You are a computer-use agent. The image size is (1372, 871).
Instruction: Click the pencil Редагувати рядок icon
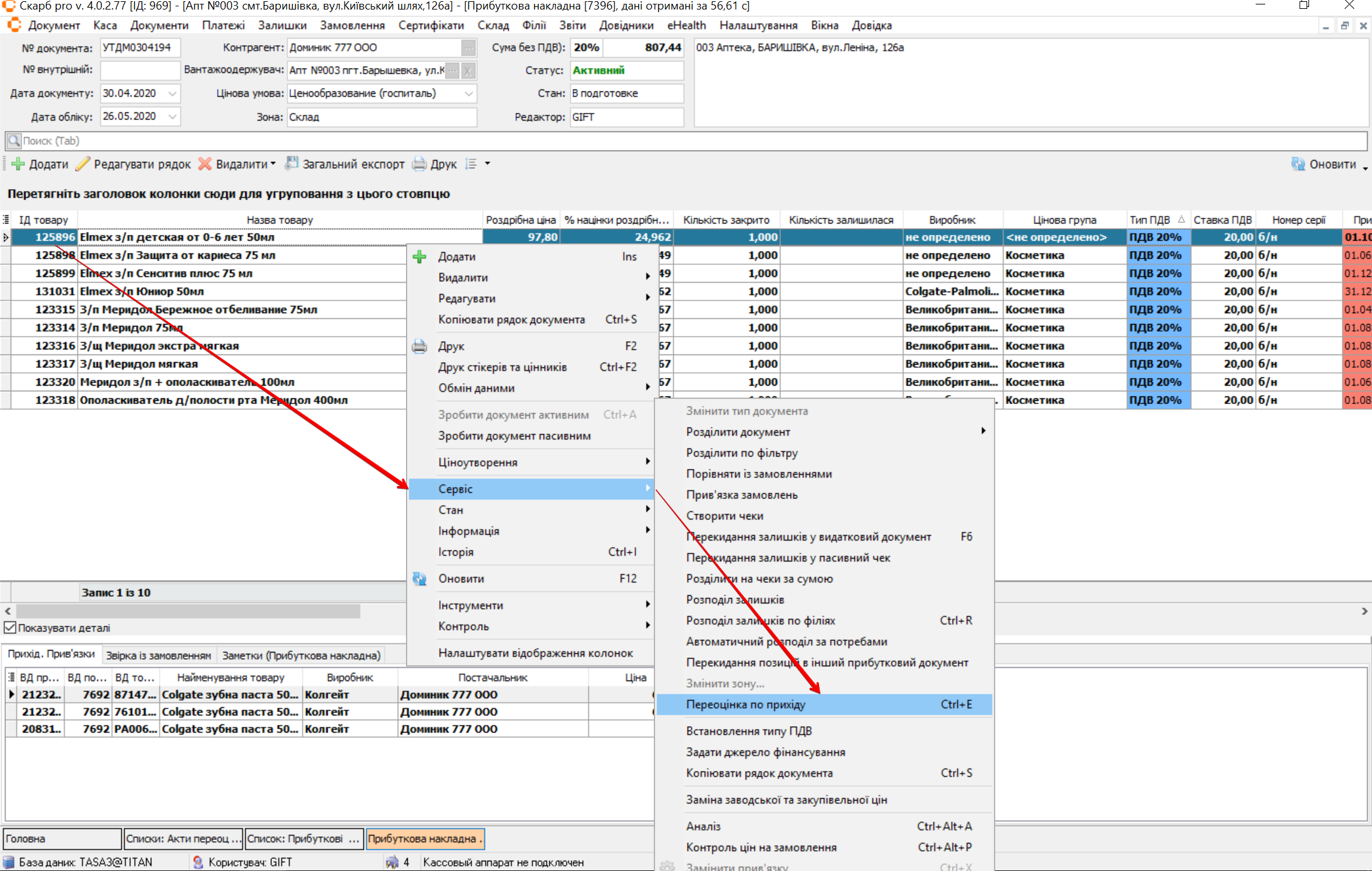83,164
